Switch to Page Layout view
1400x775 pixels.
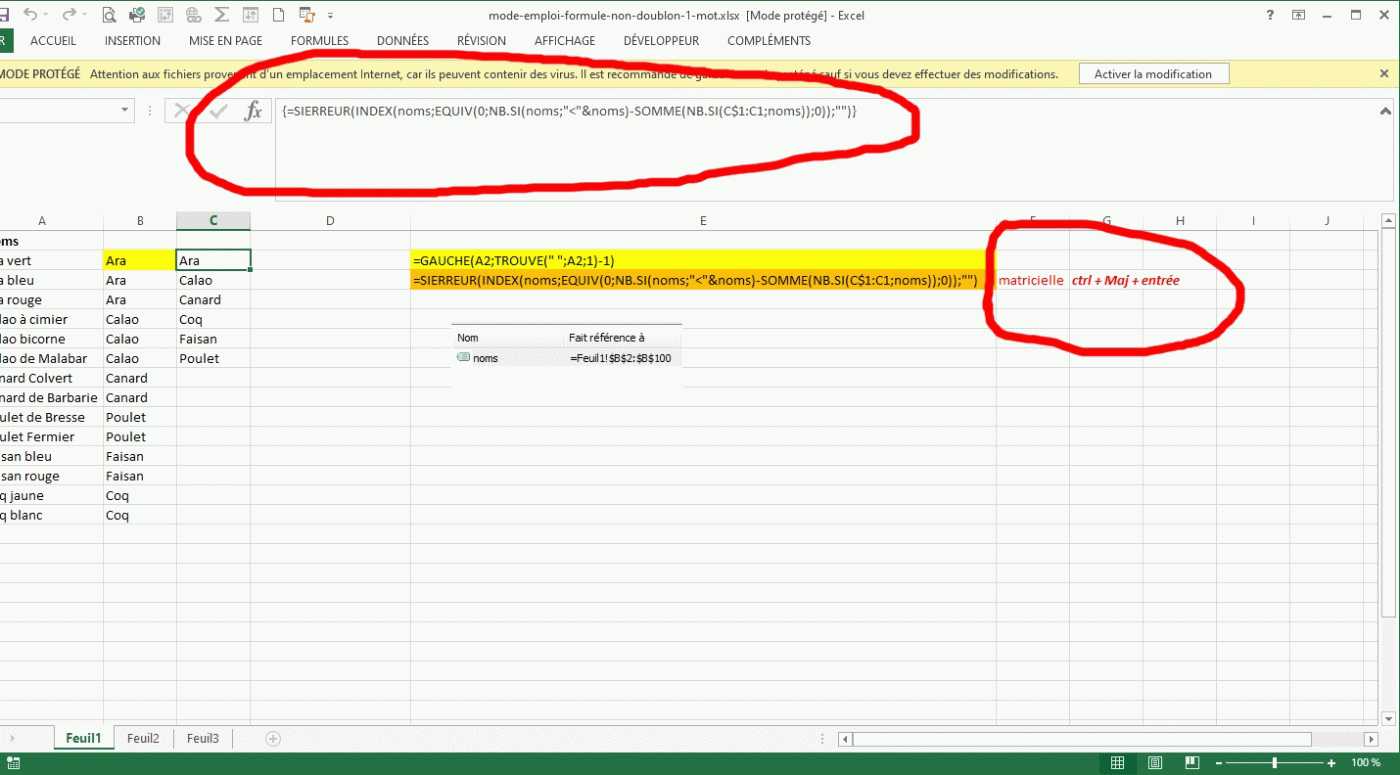(x=1154, y=764)
